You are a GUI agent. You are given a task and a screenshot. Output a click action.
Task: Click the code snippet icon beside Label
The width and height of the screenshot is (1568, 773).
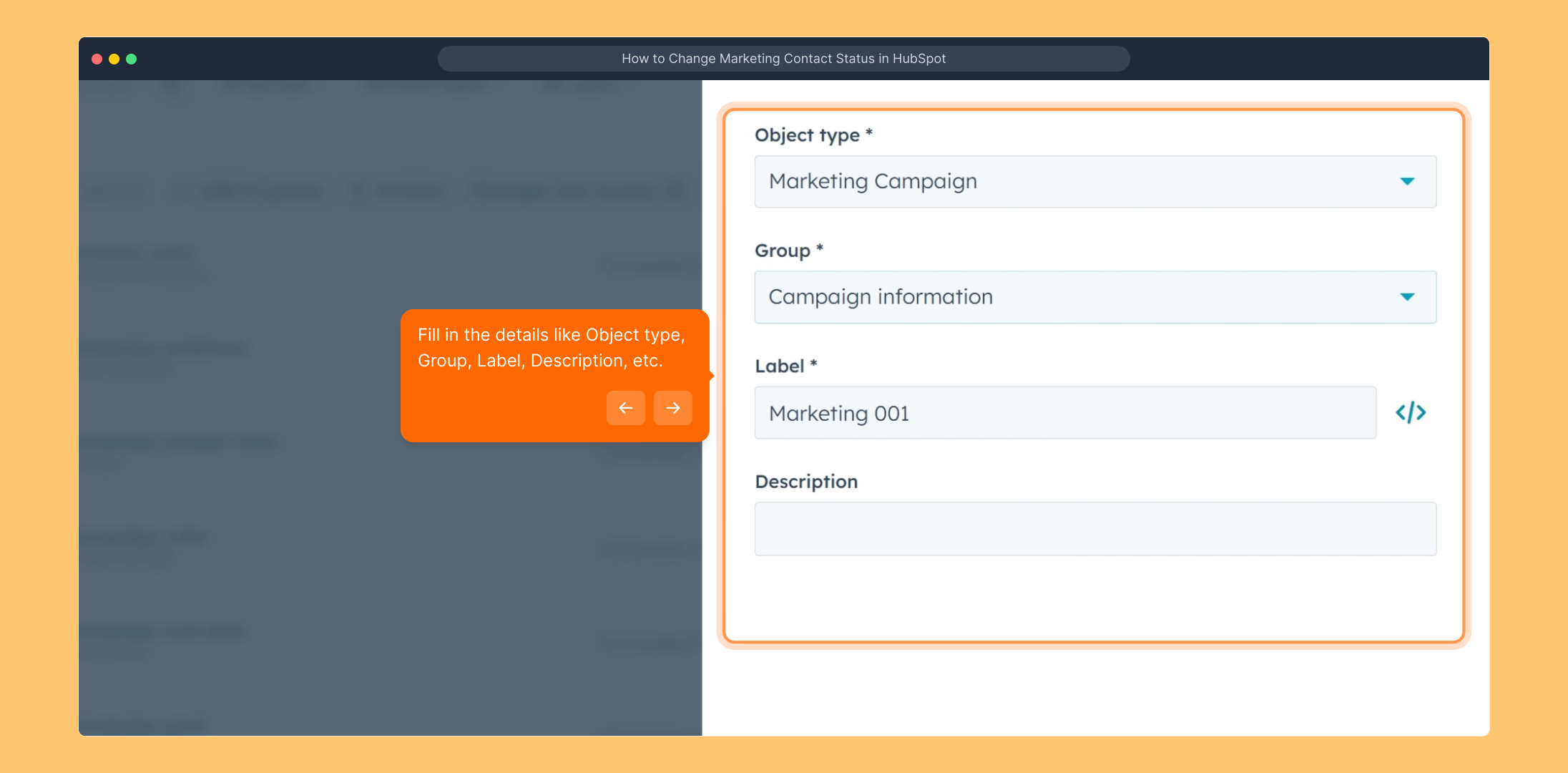tap(1411, 413)
